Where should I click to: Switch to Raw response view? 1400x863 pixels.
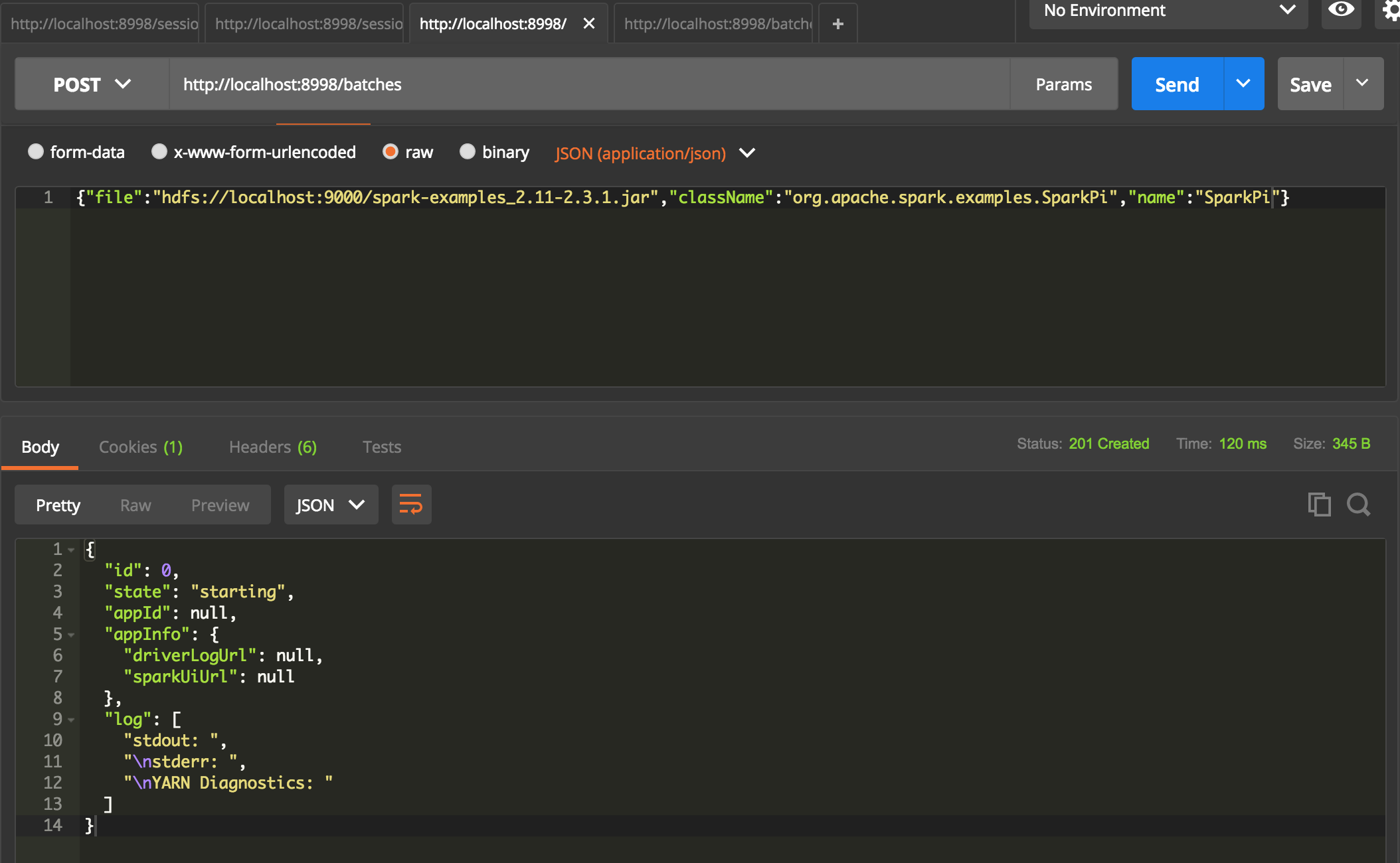tap(135, 505)
